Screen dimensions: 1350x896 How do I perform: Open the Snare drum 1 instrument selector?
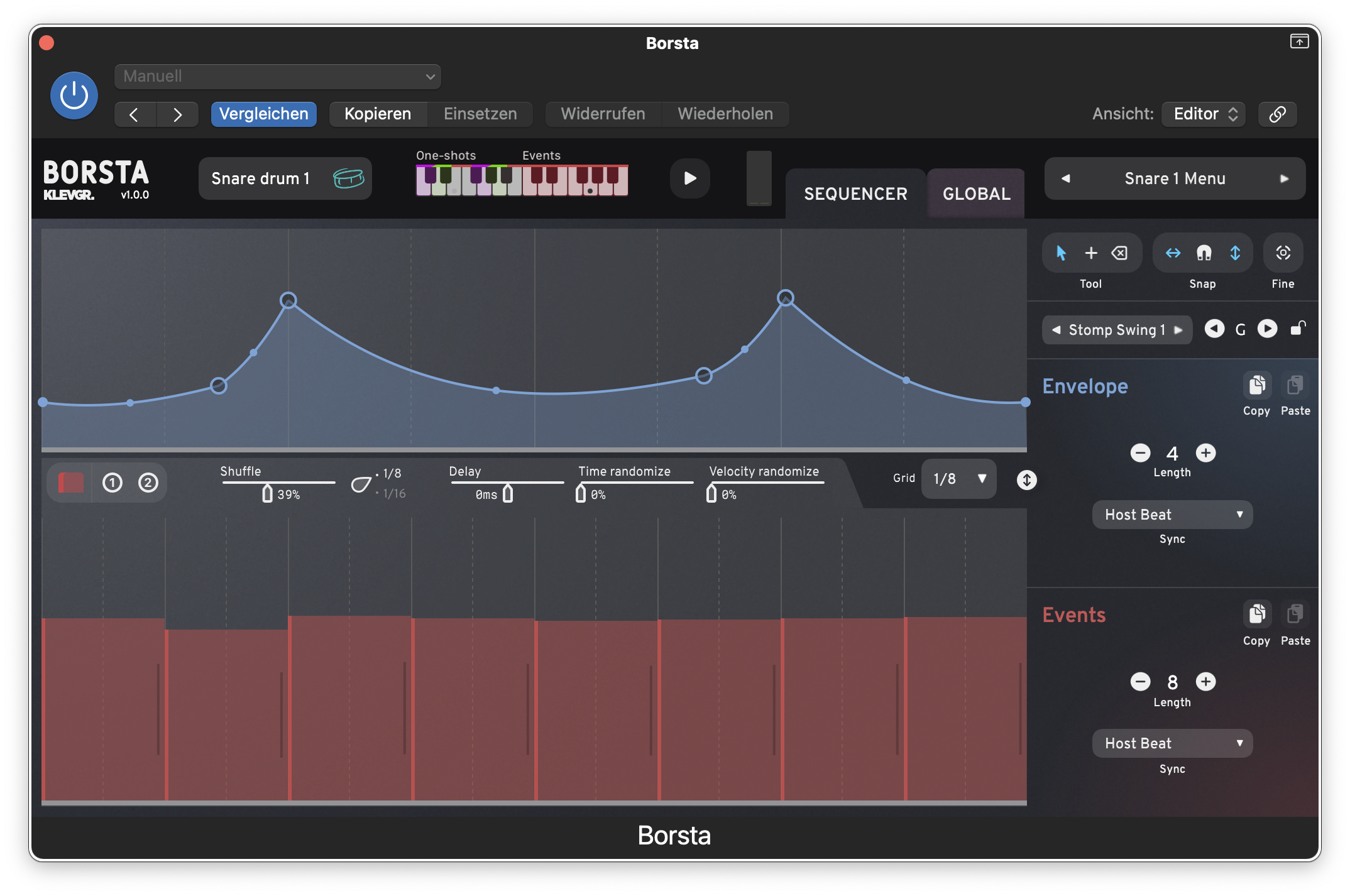285,178
